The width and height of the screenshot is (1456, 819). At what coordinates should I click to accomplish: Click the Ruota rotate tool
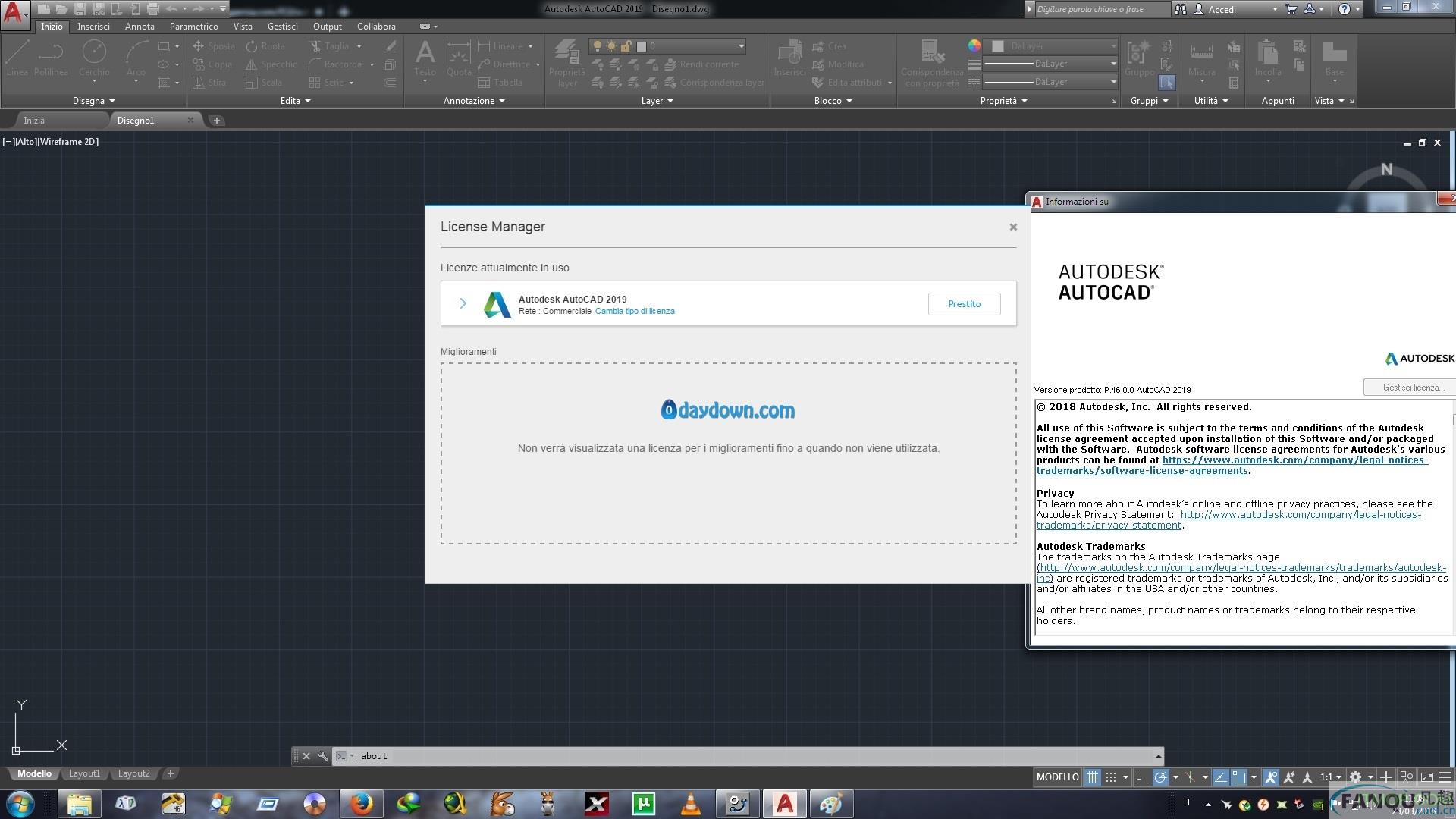tap(265, 46)
